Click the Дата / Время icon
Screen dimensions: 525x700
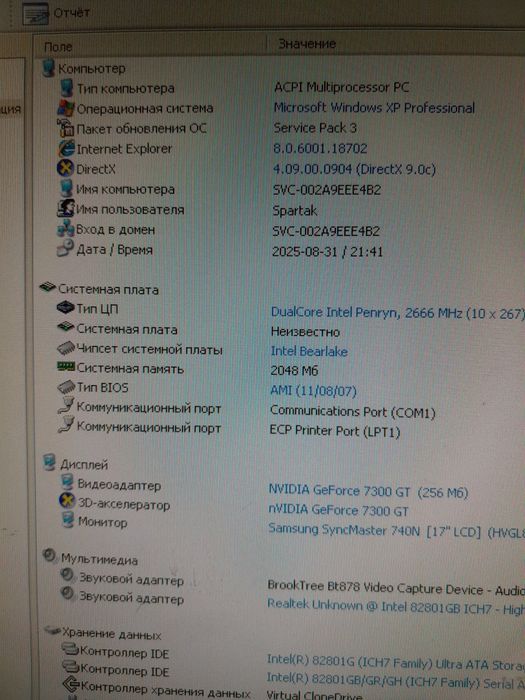coord(65,249)
